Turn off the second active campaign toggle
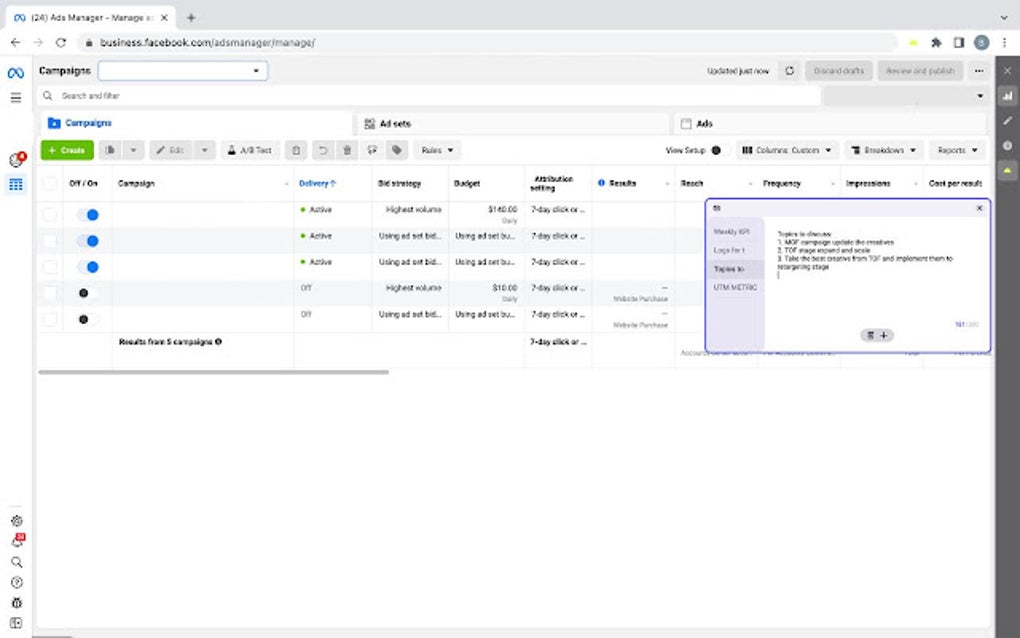 pos(88,241)
